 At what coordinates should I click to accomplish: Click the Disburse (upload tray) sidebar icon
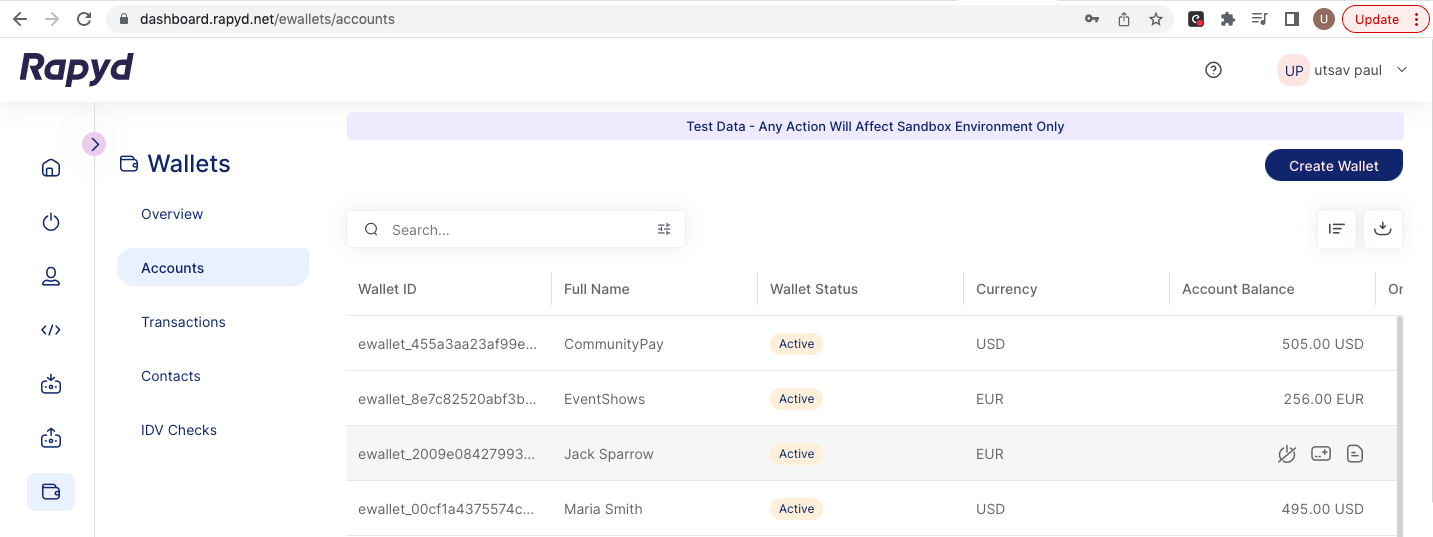click(x=51, y=438)
